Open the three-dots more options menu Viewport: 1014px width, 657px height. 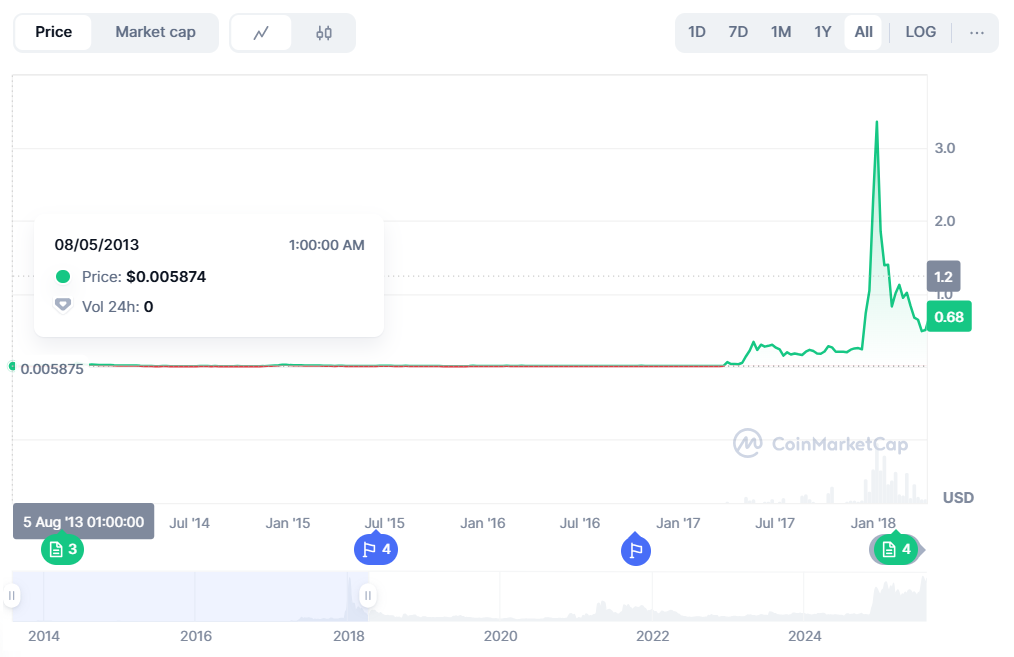976,32
